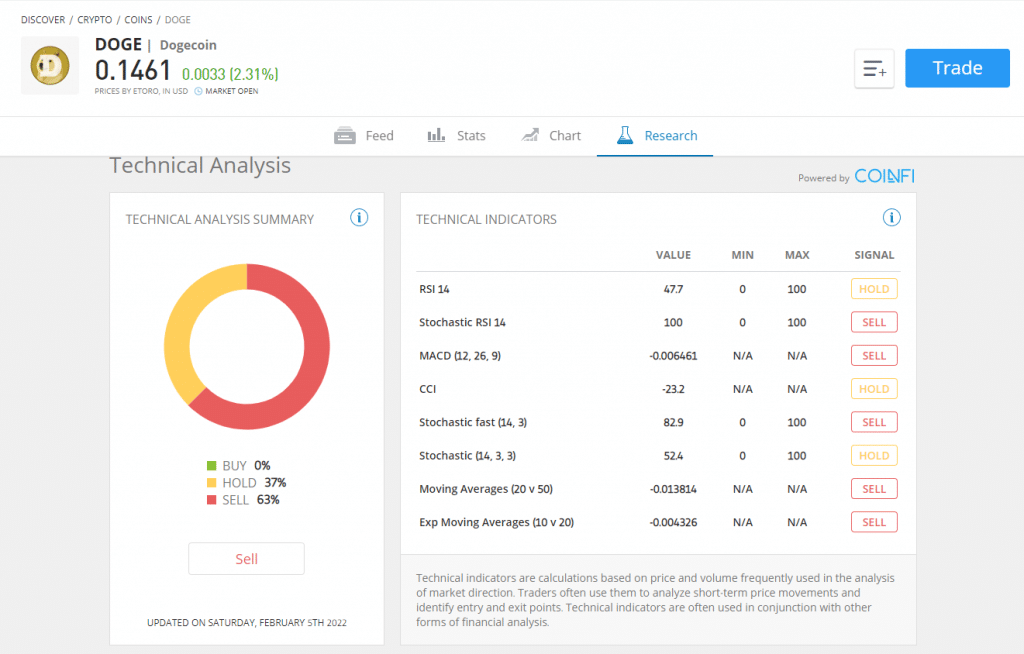Navigate to DISCOVER in the breadcrumb

pyautogui.click(x=43, y=20)
